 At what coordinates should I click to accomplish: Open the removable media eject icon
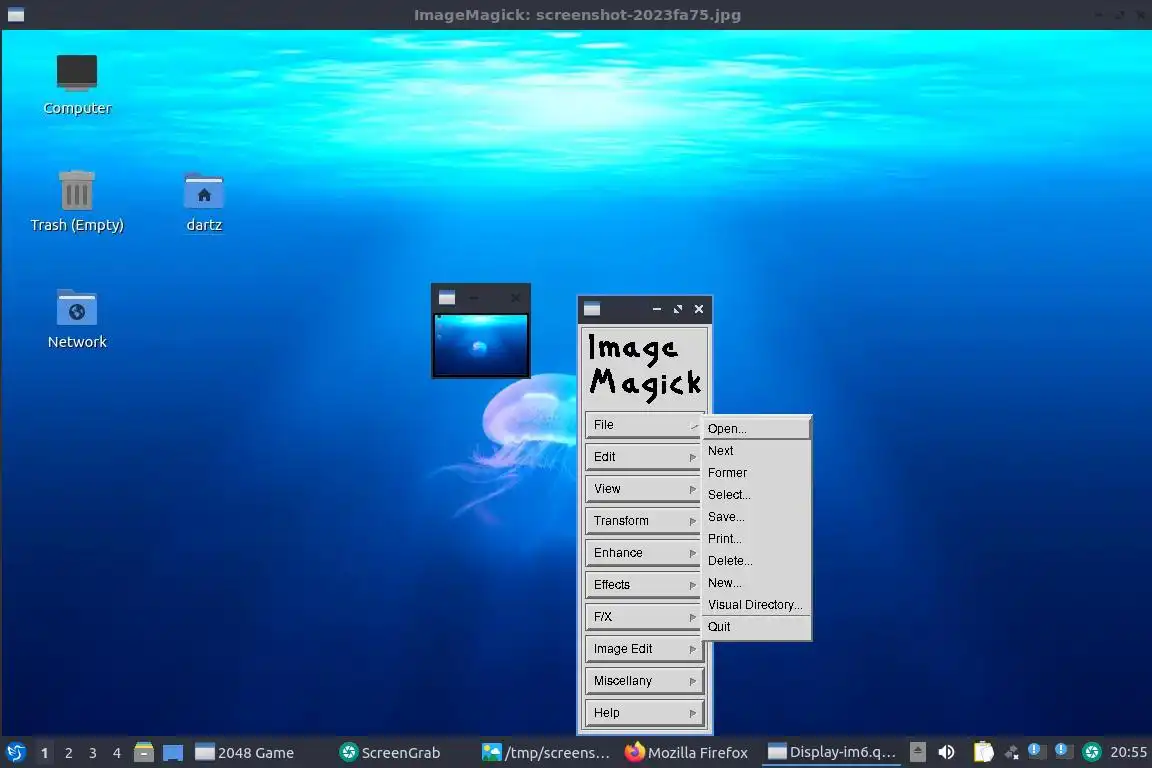[918, 752]
